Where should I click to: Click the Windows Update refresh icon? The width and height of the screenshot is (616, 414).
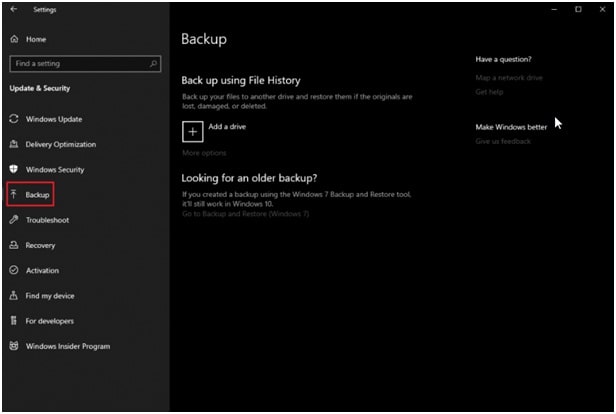14,119
